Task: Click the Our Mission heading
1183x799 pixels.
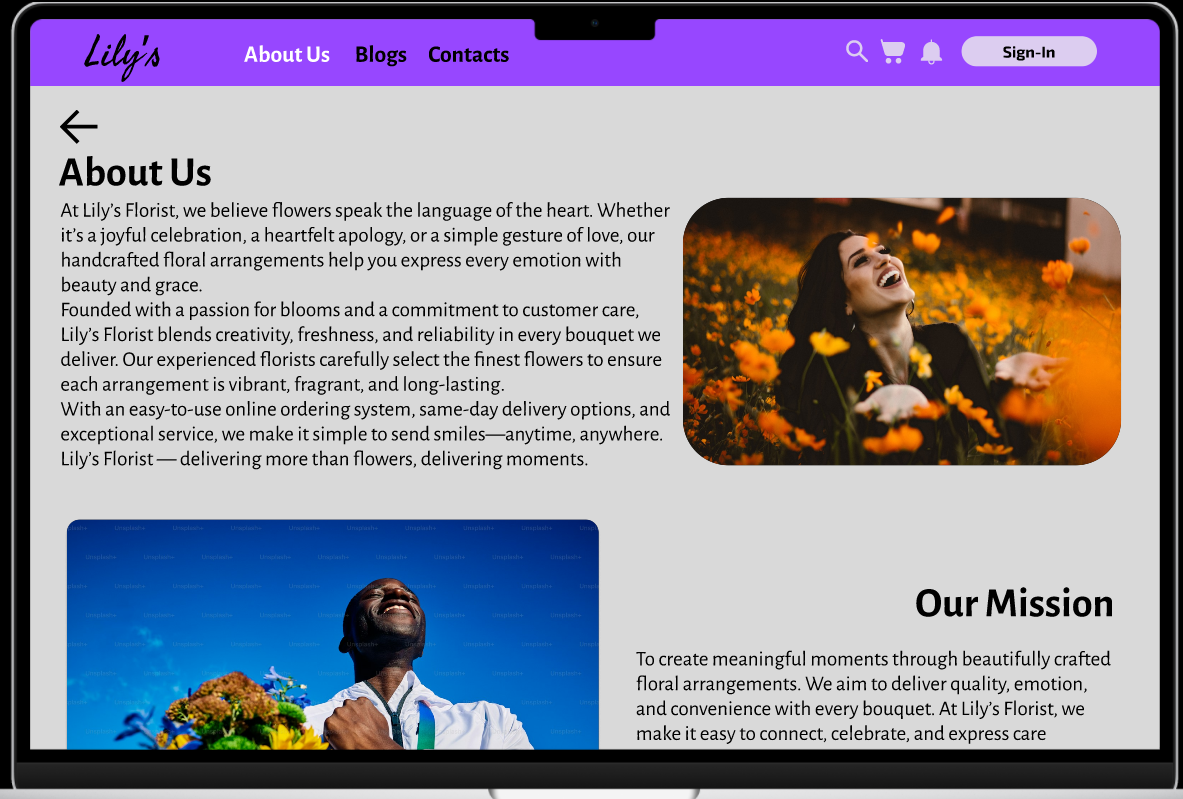Action: (x=1014, y=603)
